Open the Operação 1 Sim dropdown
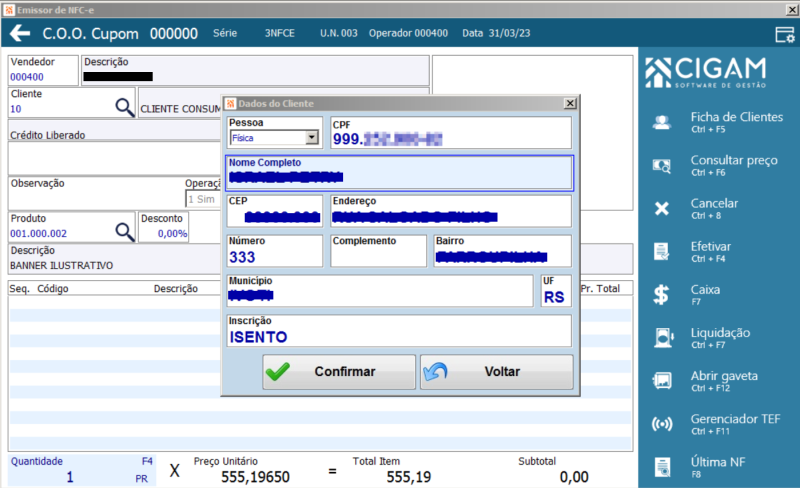The height and width of the screenshot is (488, 800). pos(203,199)
